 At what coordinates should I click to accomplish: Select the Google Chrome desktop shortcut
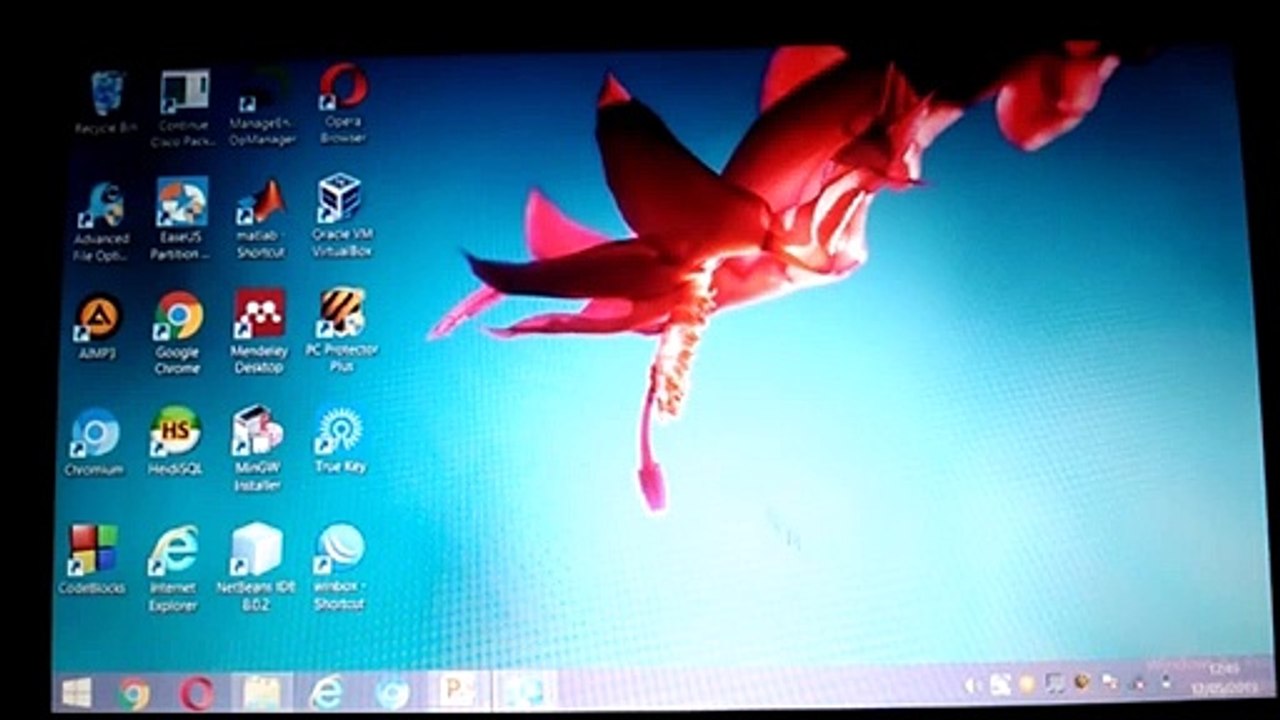coord(178,333)
